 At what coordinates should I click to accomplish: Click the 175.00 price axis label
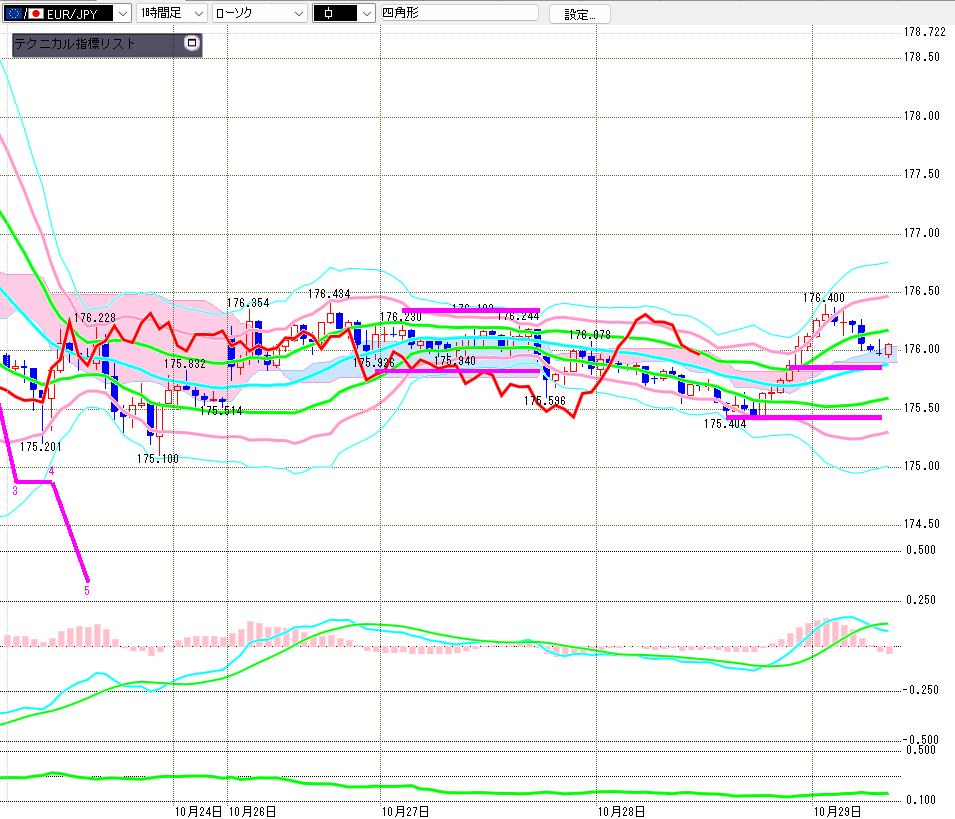(x=922, y=466)
